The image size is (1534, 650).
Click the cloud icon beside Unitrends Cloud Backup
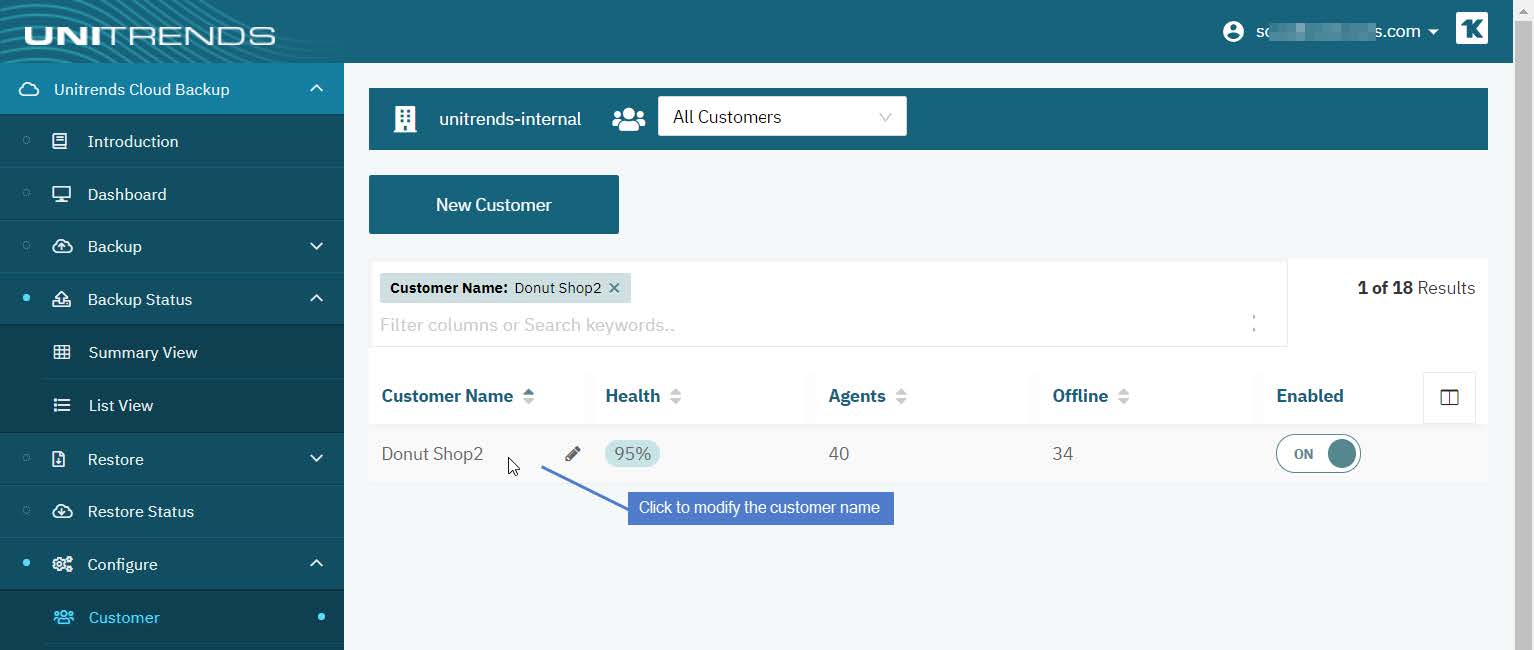(29, 89)
